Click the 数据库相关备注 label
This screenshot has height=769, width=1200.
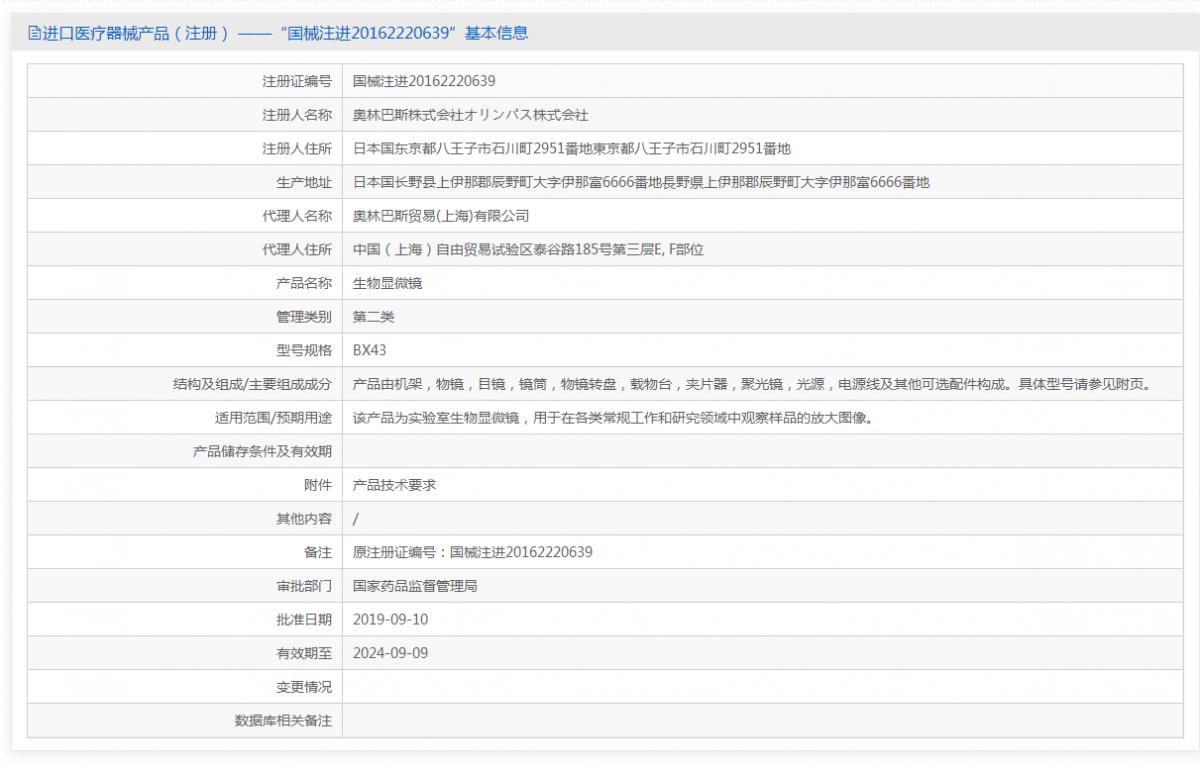coord(283,720)
